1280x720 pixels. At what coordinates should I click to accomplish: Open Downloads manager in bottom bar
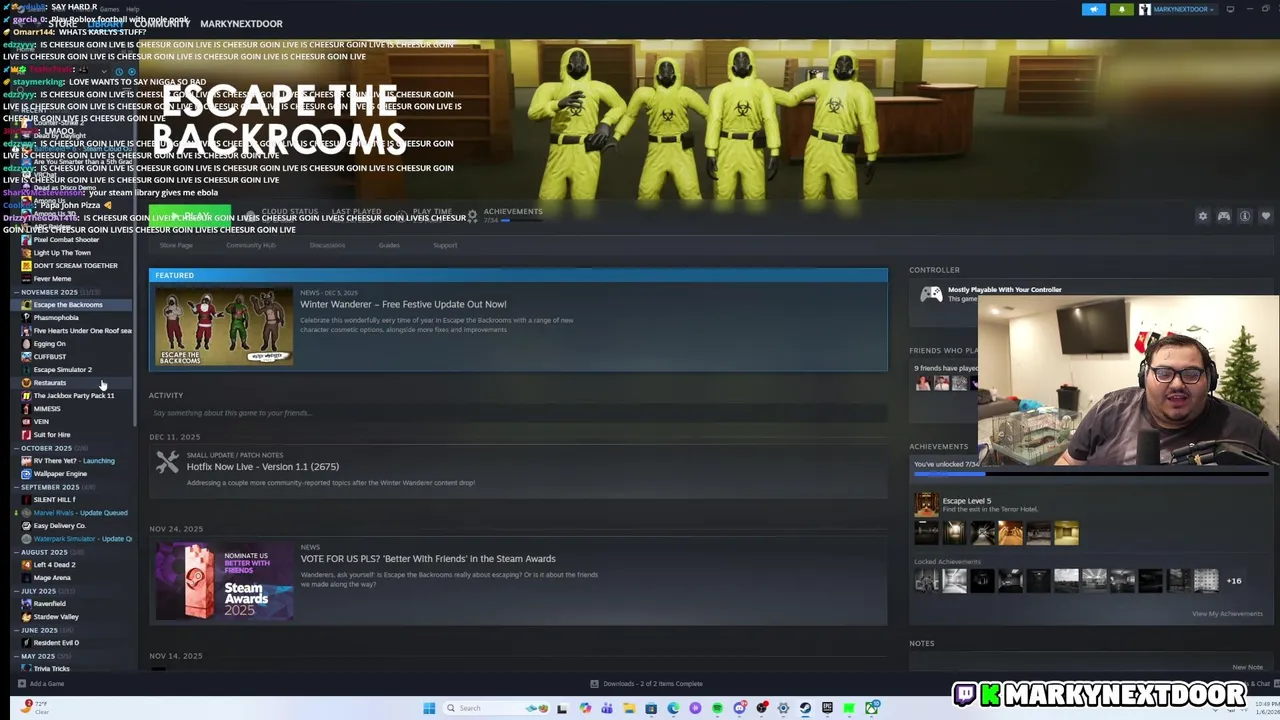tap(646, 684)
